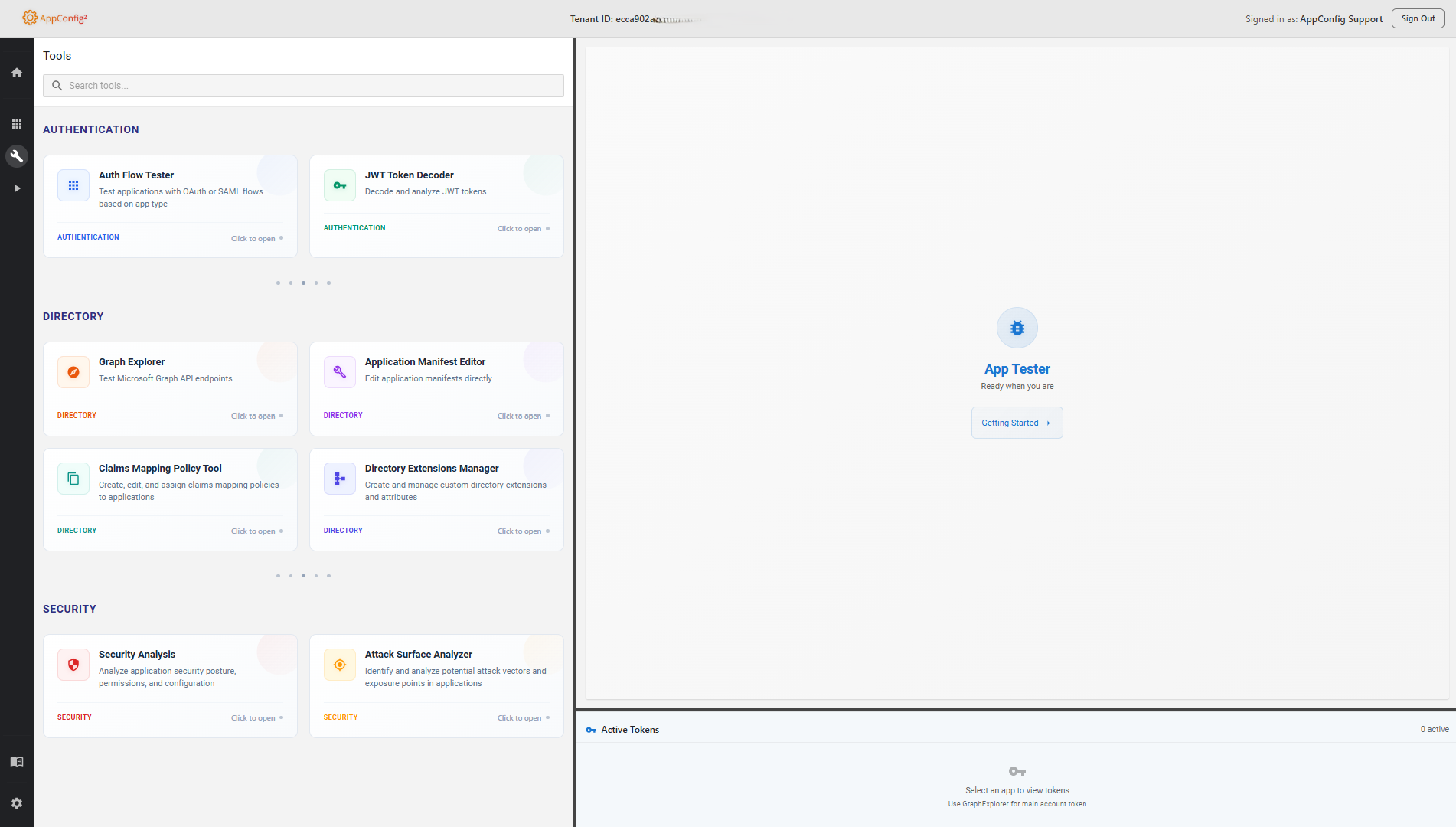Focus the Search tools input field

pos(303,86)
